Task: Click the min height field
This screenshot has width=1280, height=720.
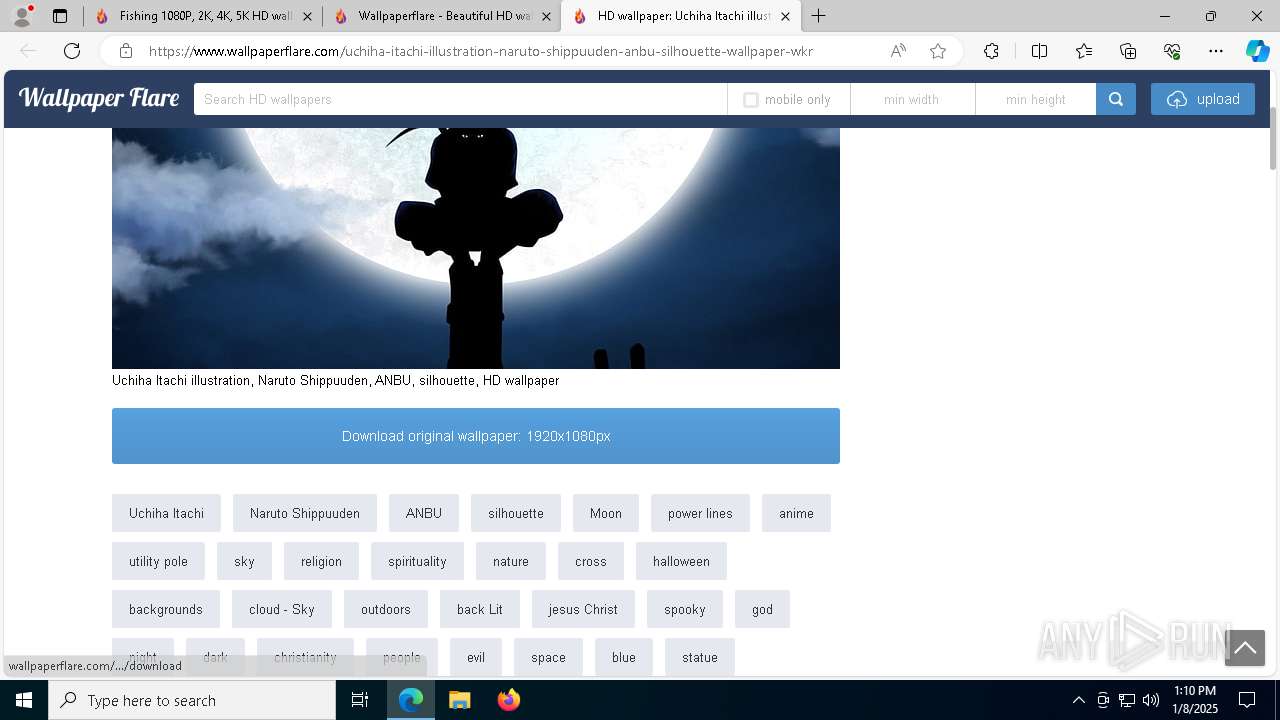Action: pyautogui.click(x=1036, y=99)
